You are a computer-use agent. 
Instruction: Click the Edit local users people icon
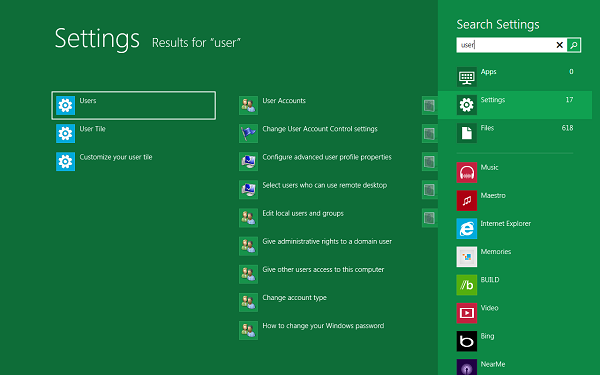pos(248,218)
